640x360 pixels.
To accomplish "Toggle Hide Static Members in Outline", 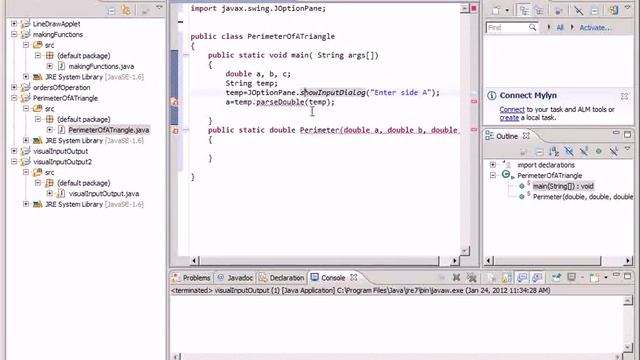I will pyautogui.click(x=584, y=152).
